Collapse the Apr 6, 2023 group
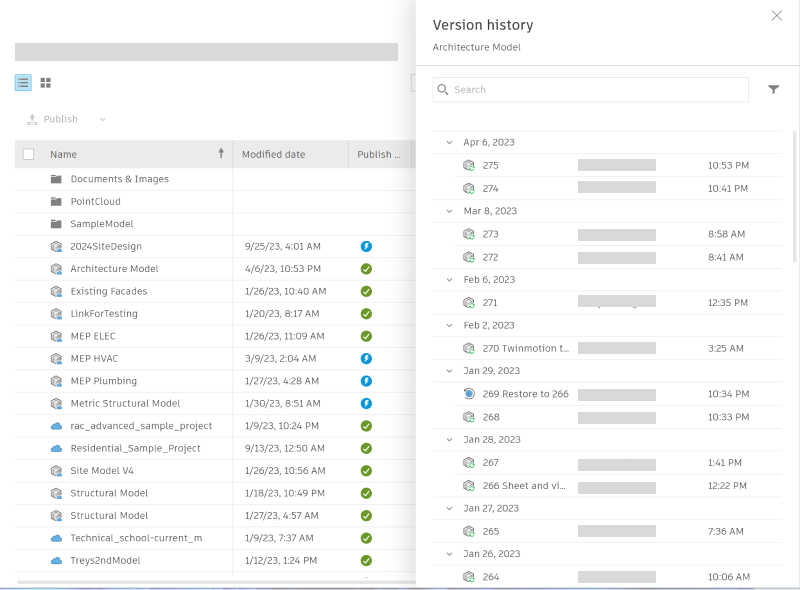 tap(449, 142)
